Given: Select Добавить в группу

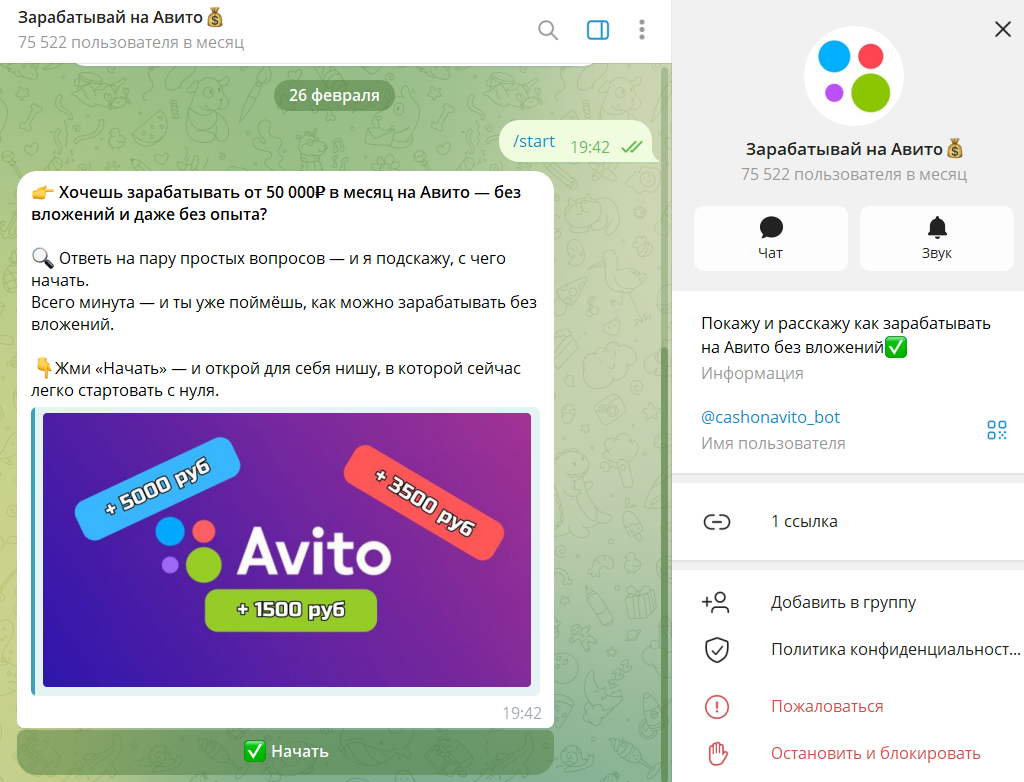Looking at the screenshot, I should click(842, 602).
